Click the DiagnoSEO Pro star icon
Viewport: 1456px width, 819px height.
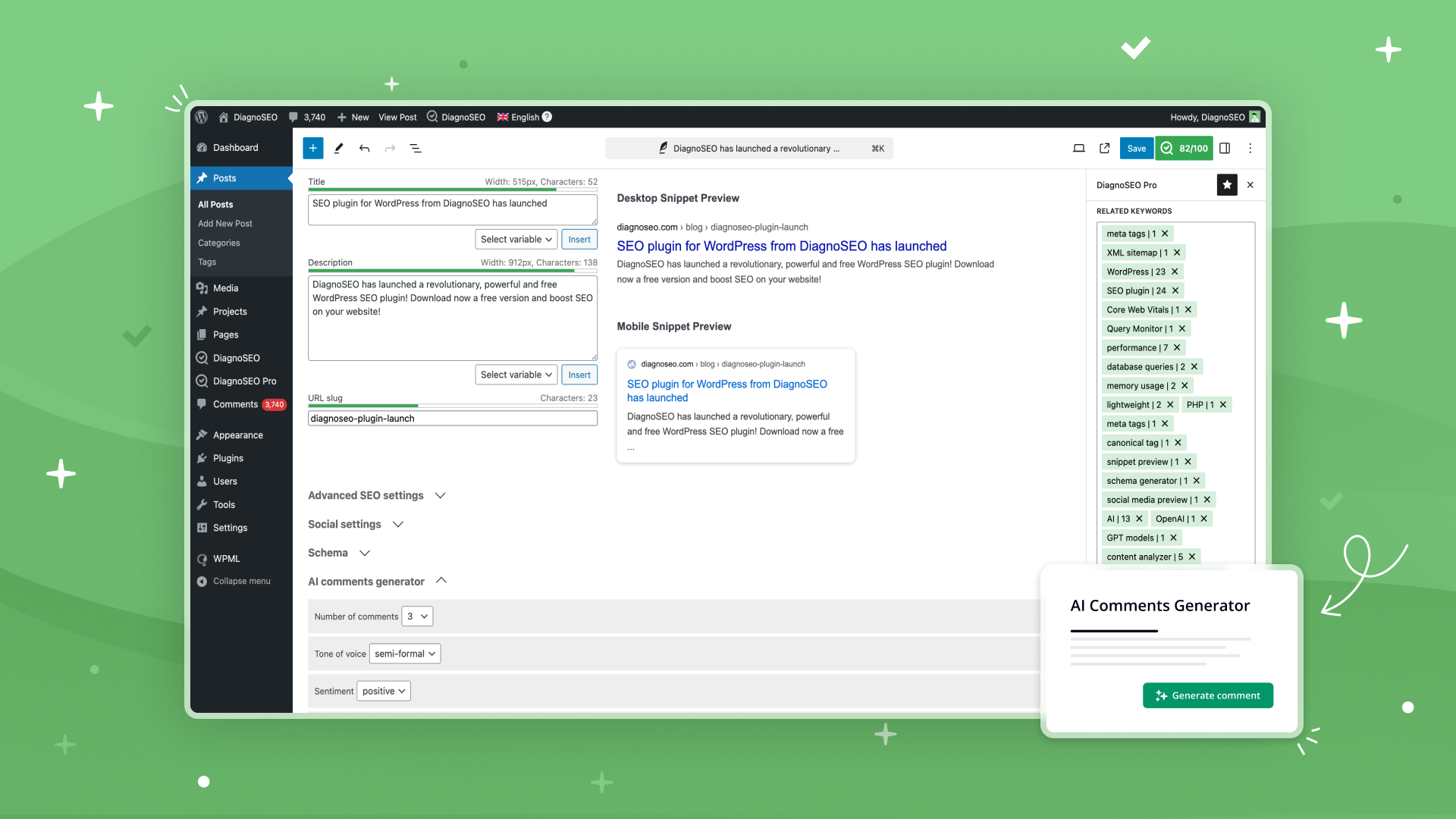tap(1226, 184)
